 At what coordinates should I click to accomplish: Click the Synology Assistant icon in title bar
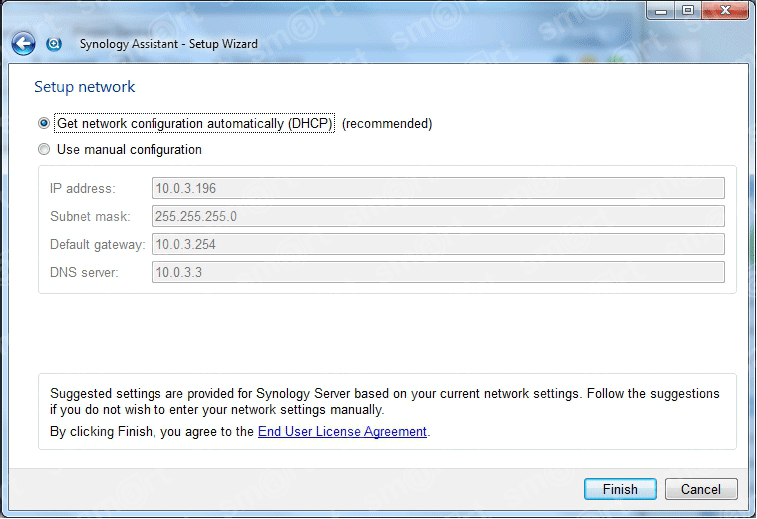coord(54,44)
